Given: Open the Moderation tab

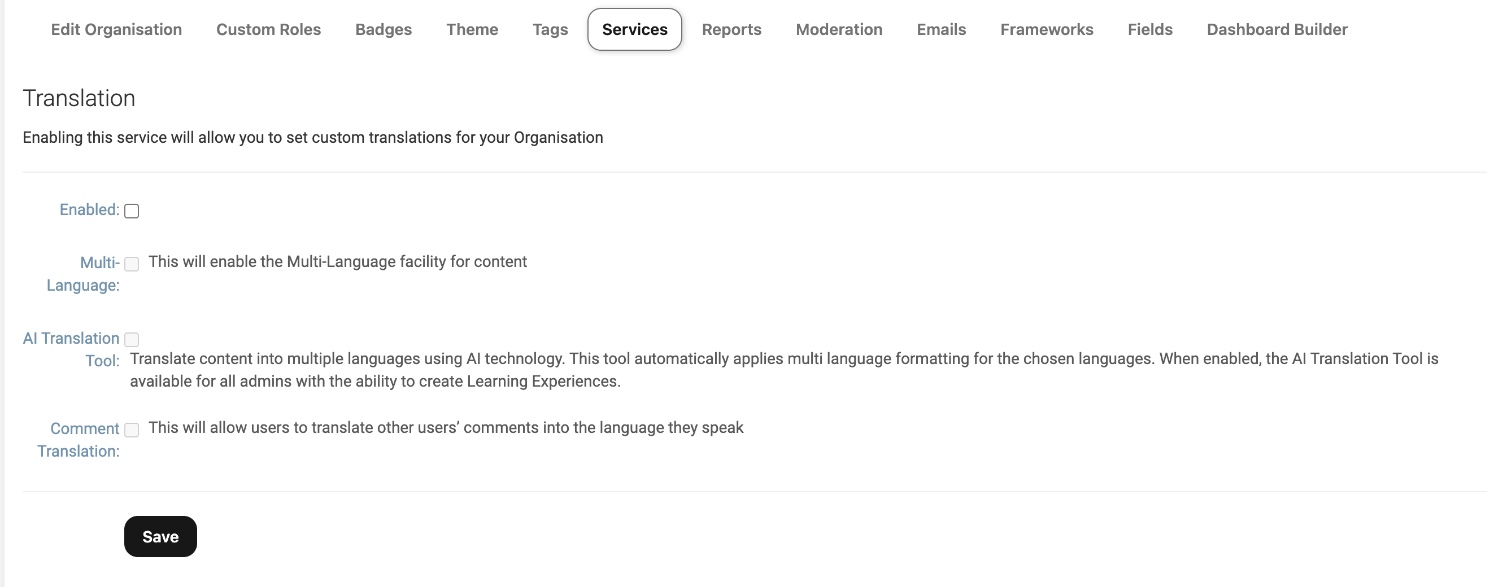Looking at the screenshot, I should point(839,29).
